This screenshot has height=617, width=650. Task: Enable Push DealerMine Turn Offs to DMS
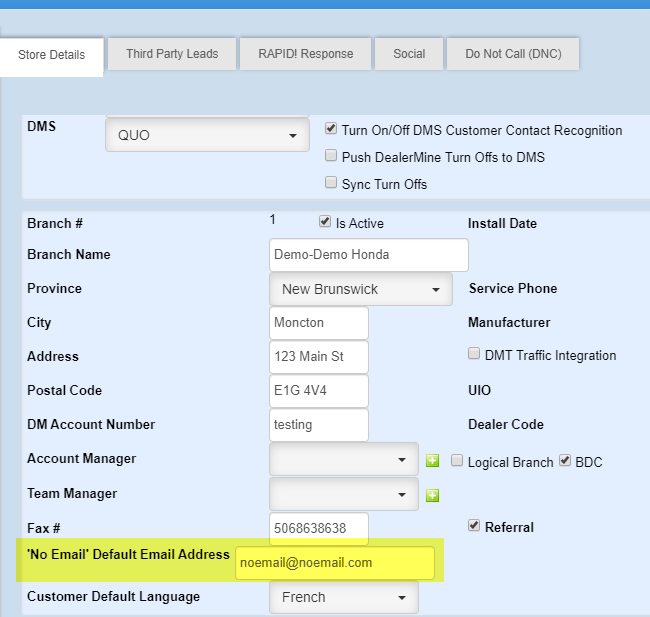(331, 157)
